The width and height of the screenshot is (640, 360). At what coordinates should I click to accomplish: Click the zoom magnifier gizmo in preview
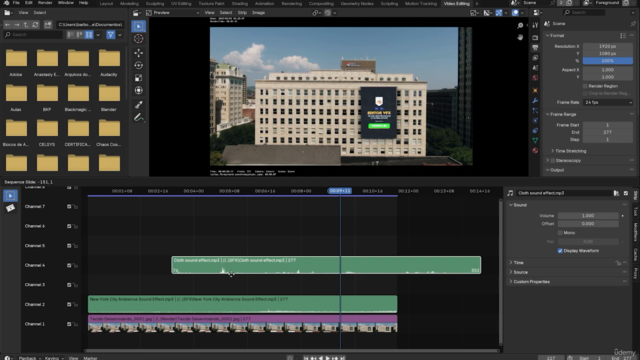point(520,26)
